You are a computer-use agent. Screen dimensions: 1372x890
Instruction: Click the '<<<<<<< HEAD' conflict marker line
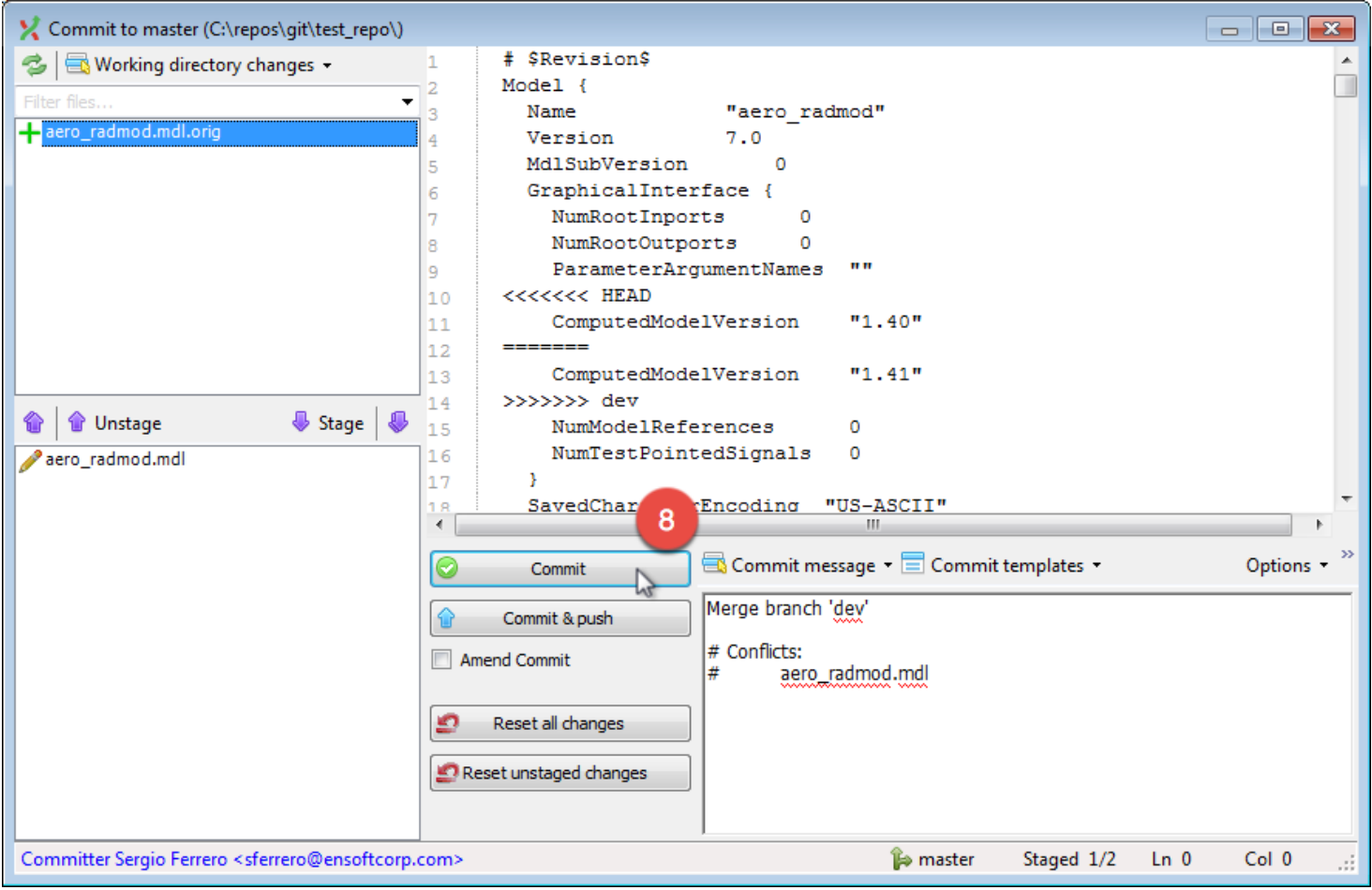pyautogui.click(x=576, y=296)
